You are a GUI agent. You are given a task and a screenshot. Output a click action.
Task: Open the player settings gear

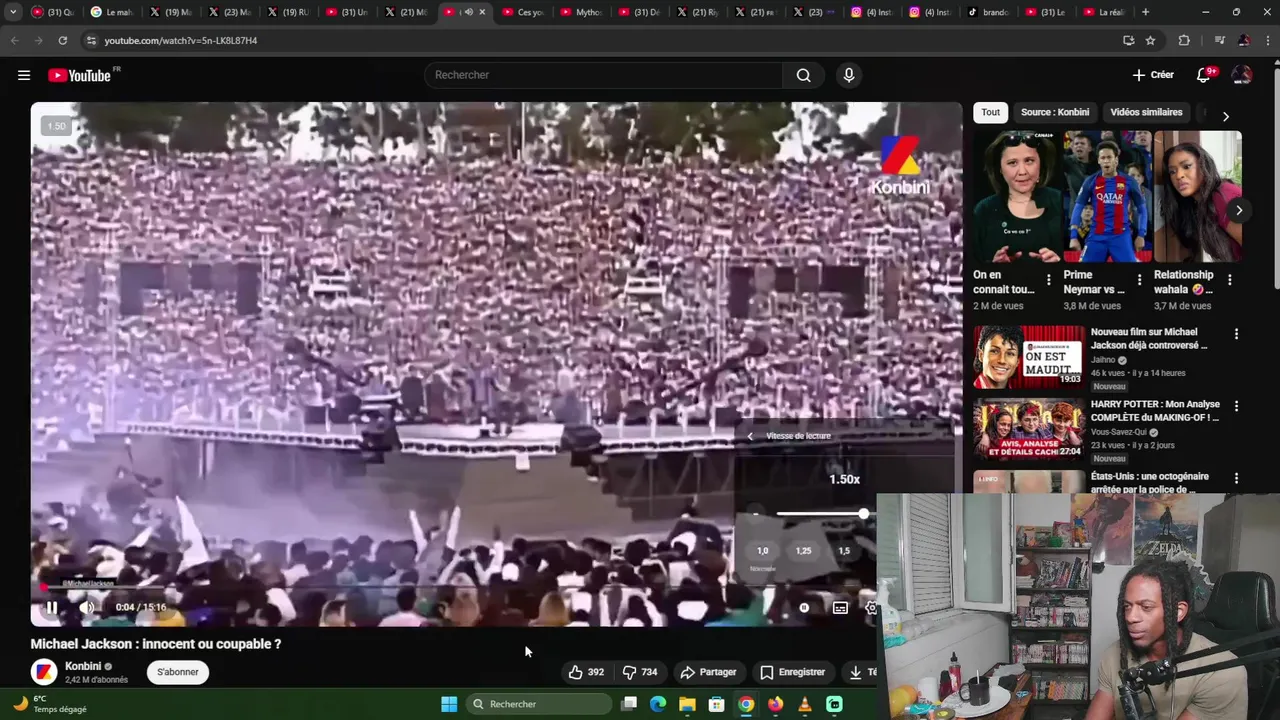pyautogui.click(x=871, y=607)
